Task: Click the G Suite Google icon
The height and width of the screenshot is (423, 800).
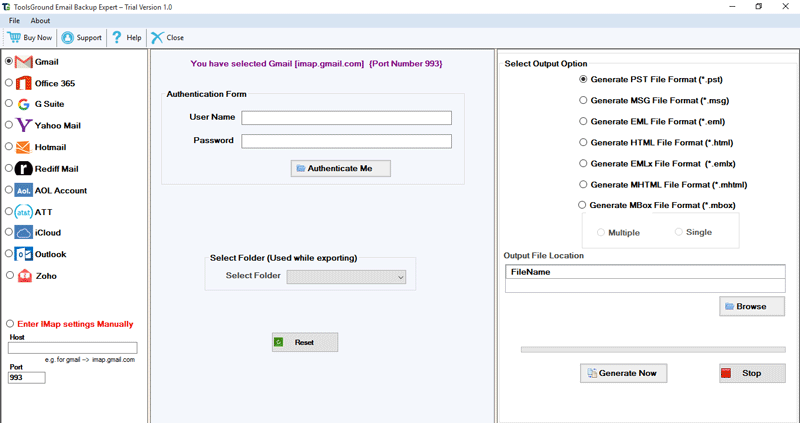Action: coord(24,104)
